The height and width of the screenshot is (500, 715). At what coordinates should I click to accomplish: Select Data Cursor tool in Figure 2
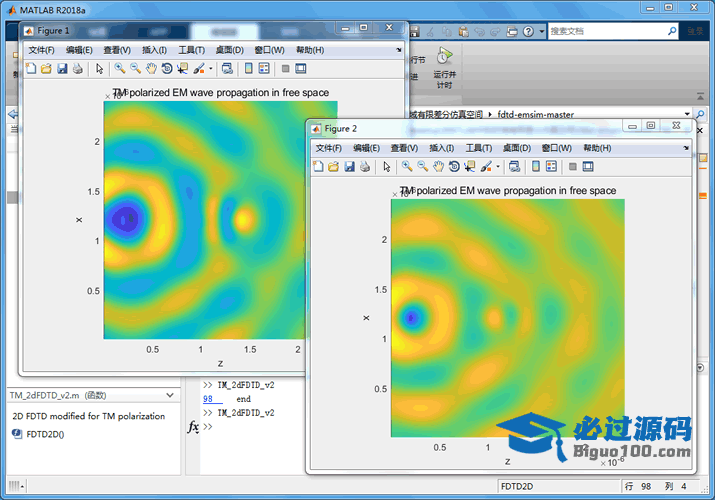(x=470, y=167)
